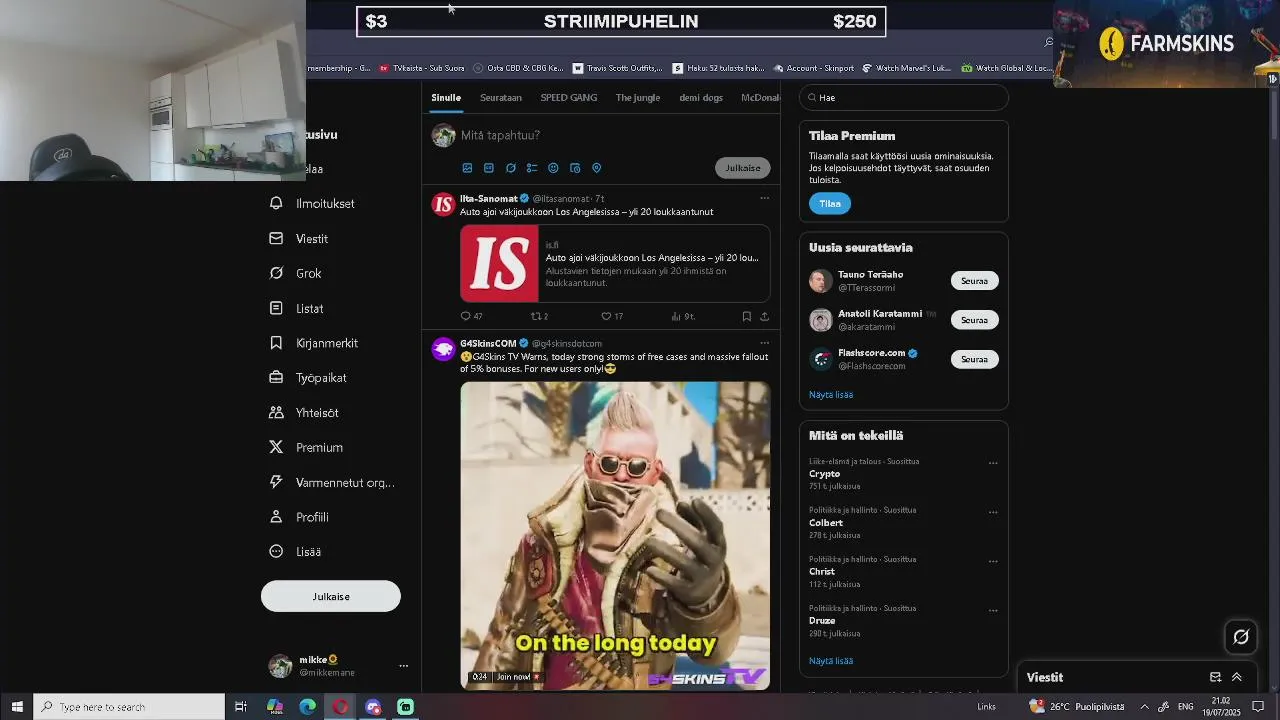This screenshot has width=1280, height=720.
Task: Open Ilmoitukset notifications in sidebar
Action: [x=313, y=204]
